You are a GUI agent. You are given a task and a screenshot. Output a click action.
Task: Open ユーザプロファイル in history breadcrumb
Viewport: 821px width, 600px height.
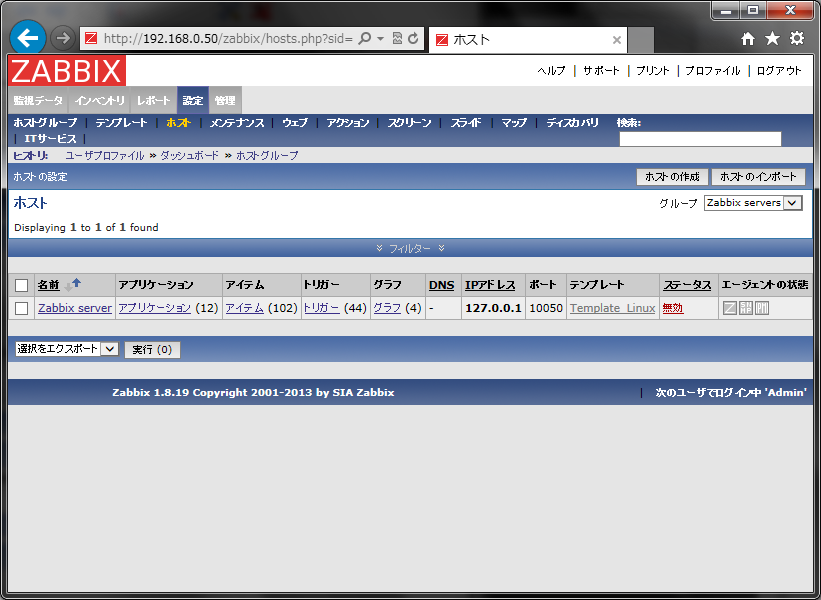click(x=105, y=155)
